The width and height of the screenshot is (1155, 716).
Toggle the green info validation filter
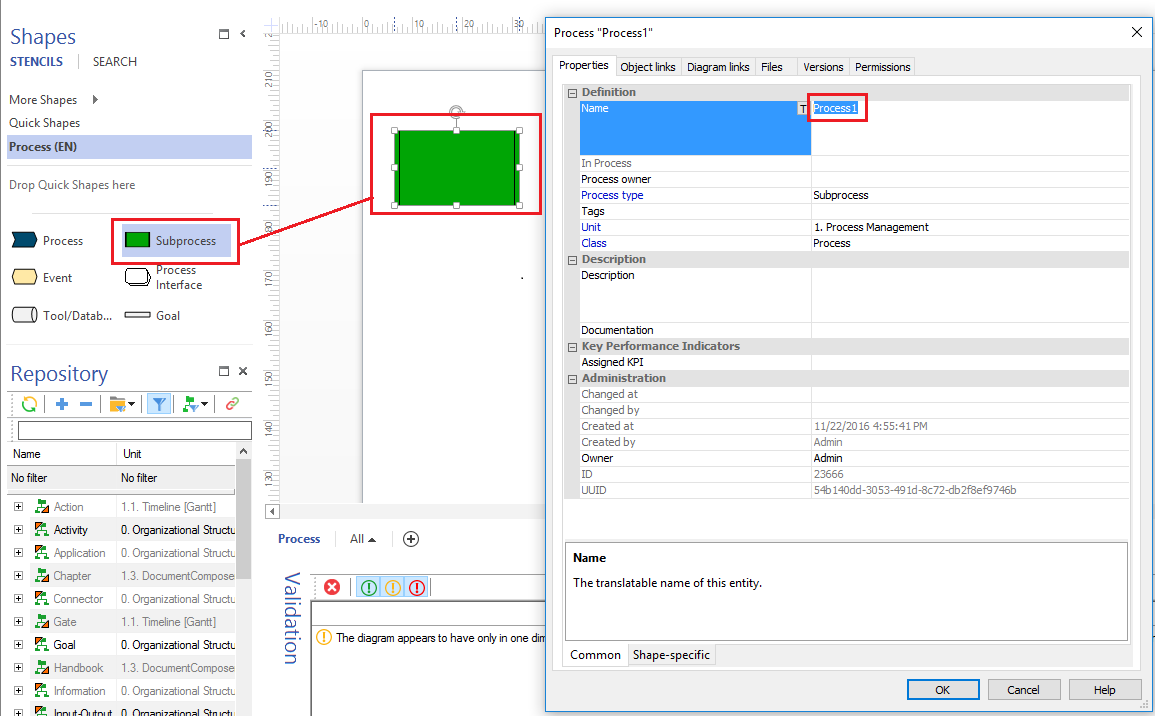click(369, 587)
